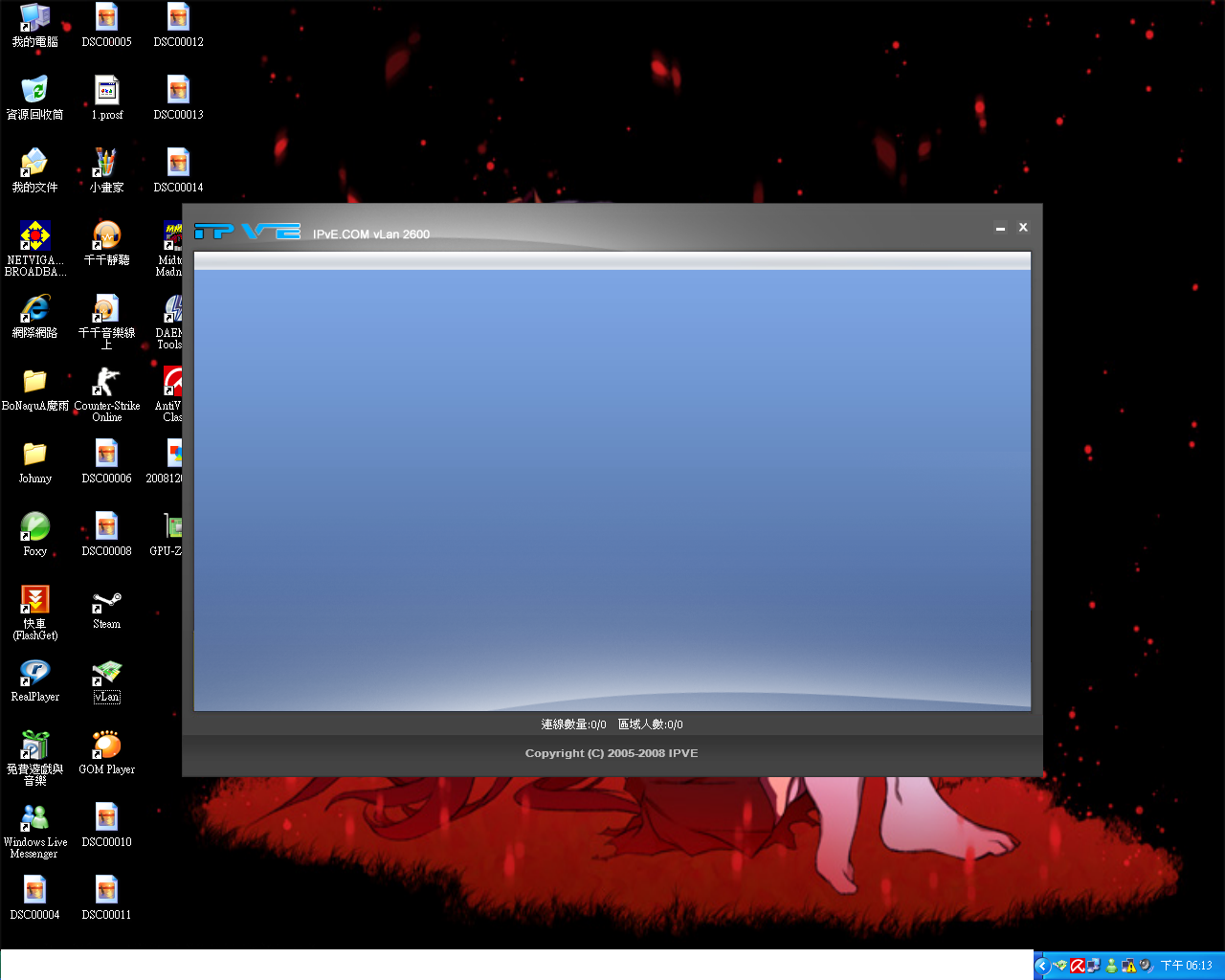Click the IPVE logo in the title bar
Screen dimensions: 1225x980
[247, 232]
